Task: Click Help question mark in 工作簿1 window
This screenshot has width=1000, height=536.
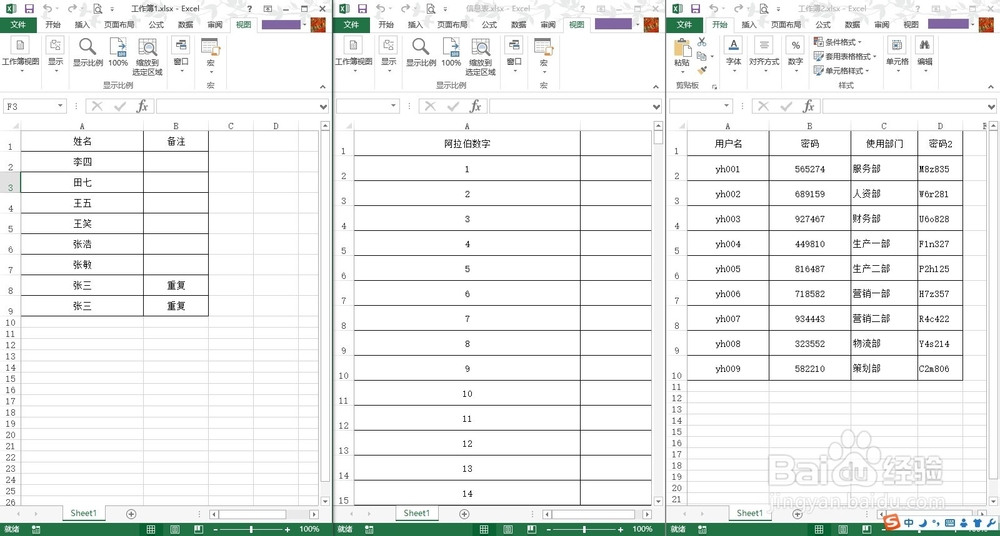Action: 249,9
